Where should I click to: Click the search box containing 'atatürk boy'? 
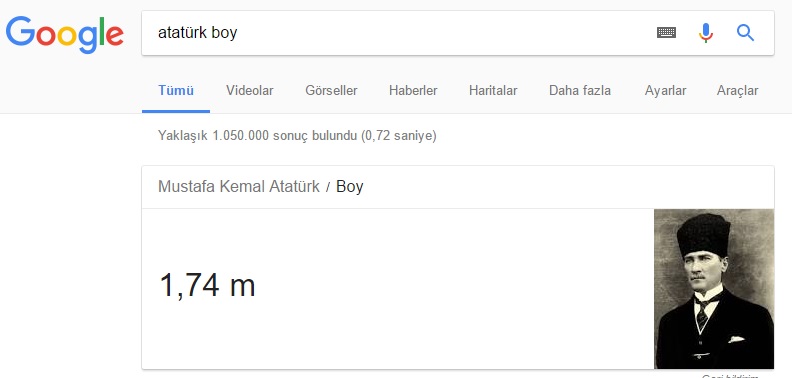click(x=458, y=33)
